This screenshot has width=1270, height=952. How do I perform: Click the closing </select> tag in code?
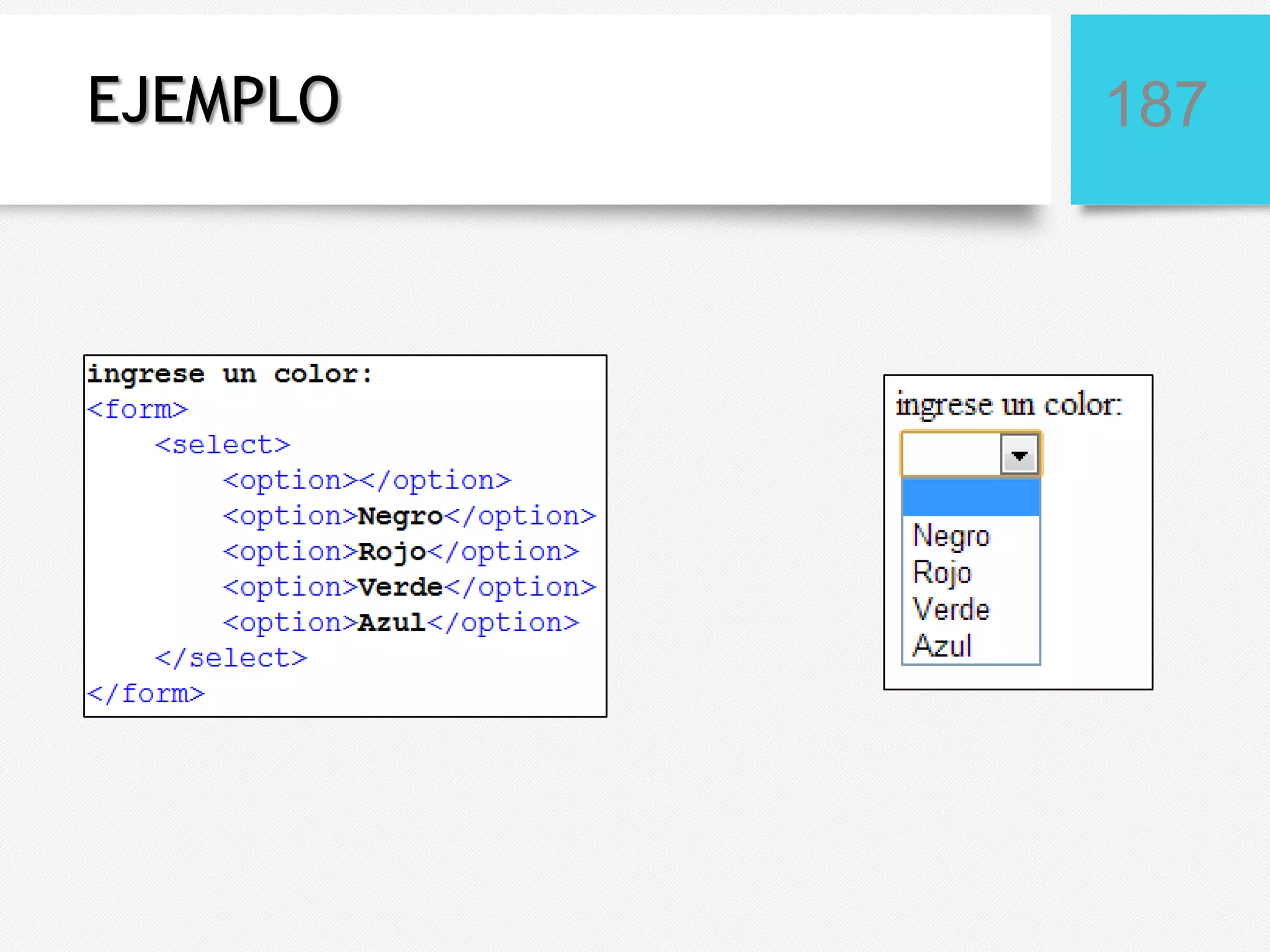tap(231, 658)
